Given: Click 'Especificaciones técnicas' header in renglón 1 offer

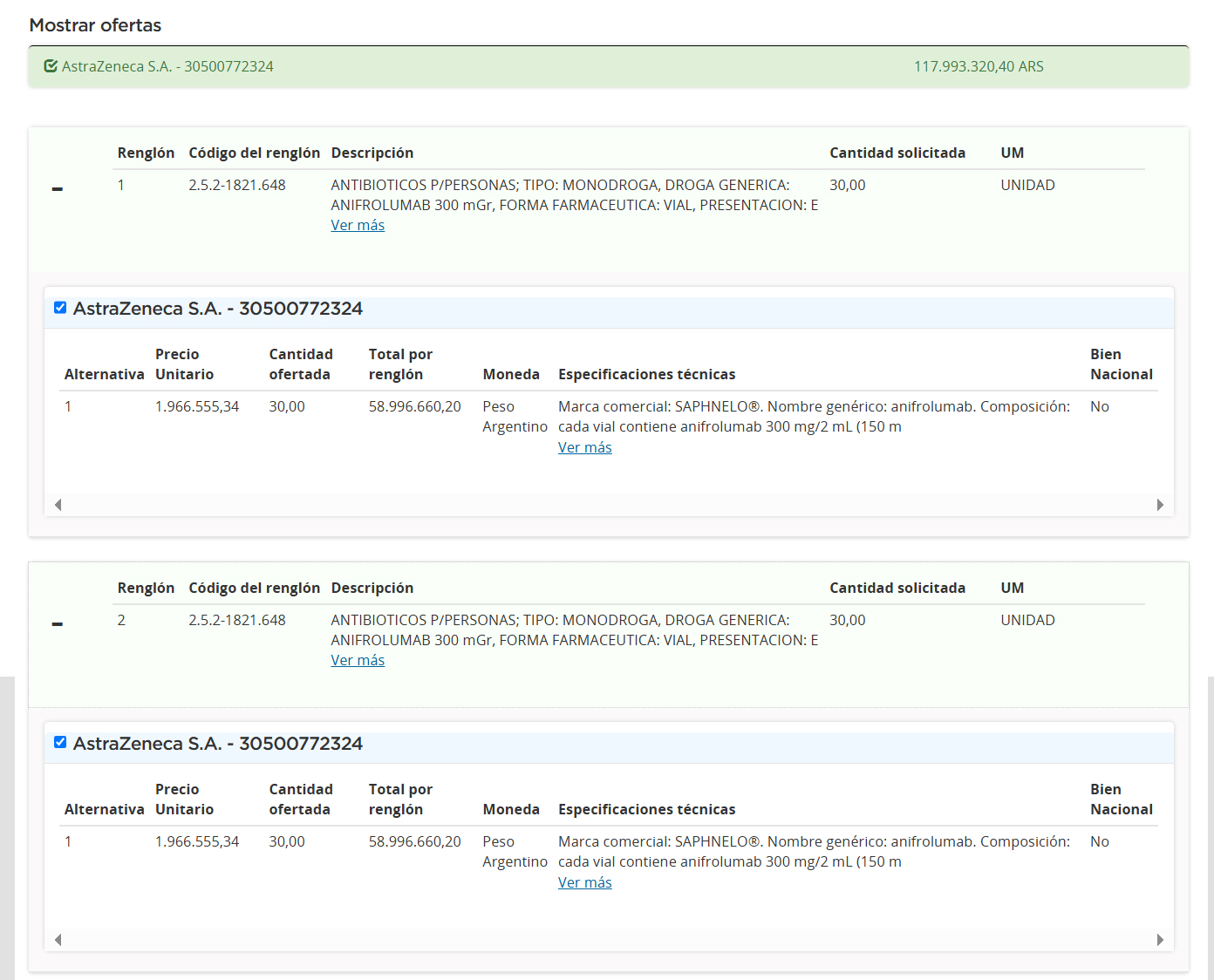Looking at the screenshot, I should click(x=647, y=374).
